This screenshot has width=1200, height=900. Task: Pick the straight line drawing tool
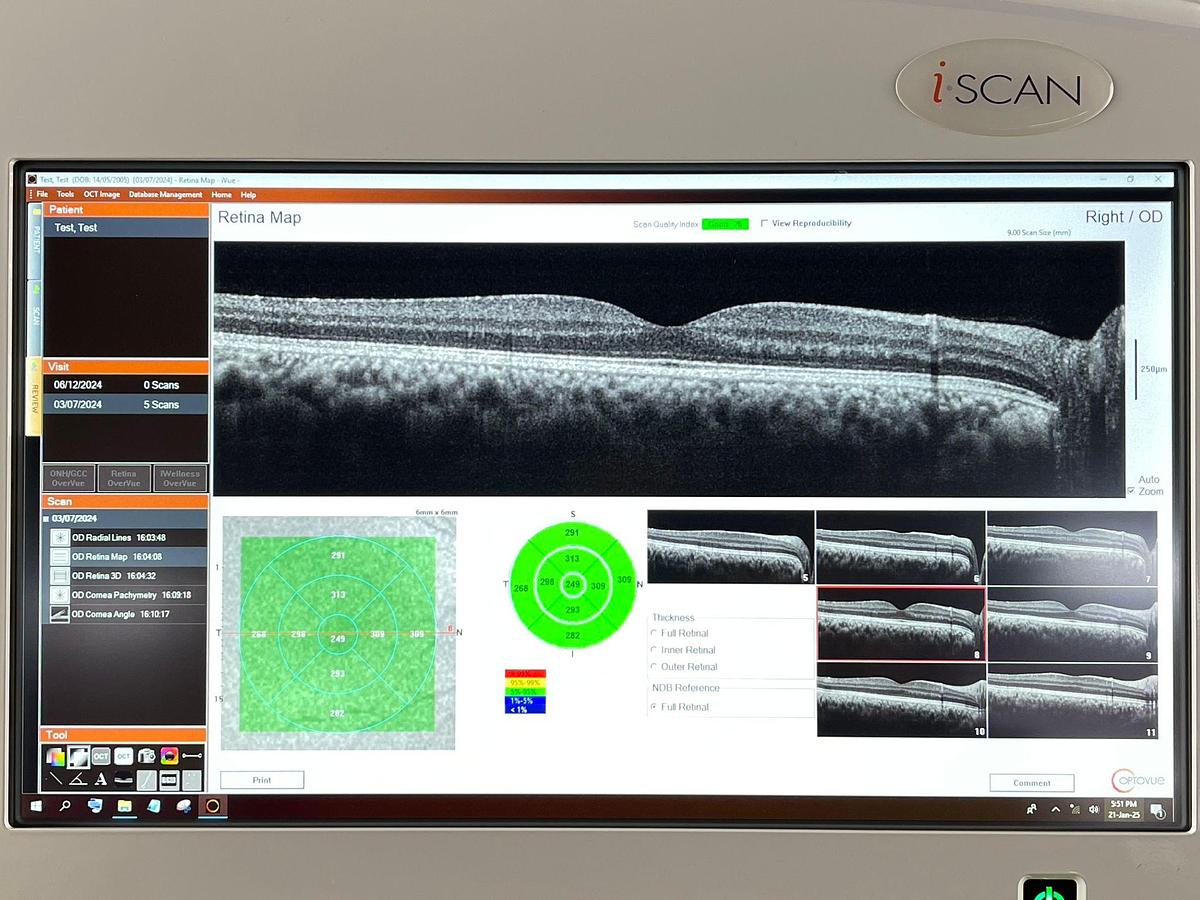[x=56, y=780]
